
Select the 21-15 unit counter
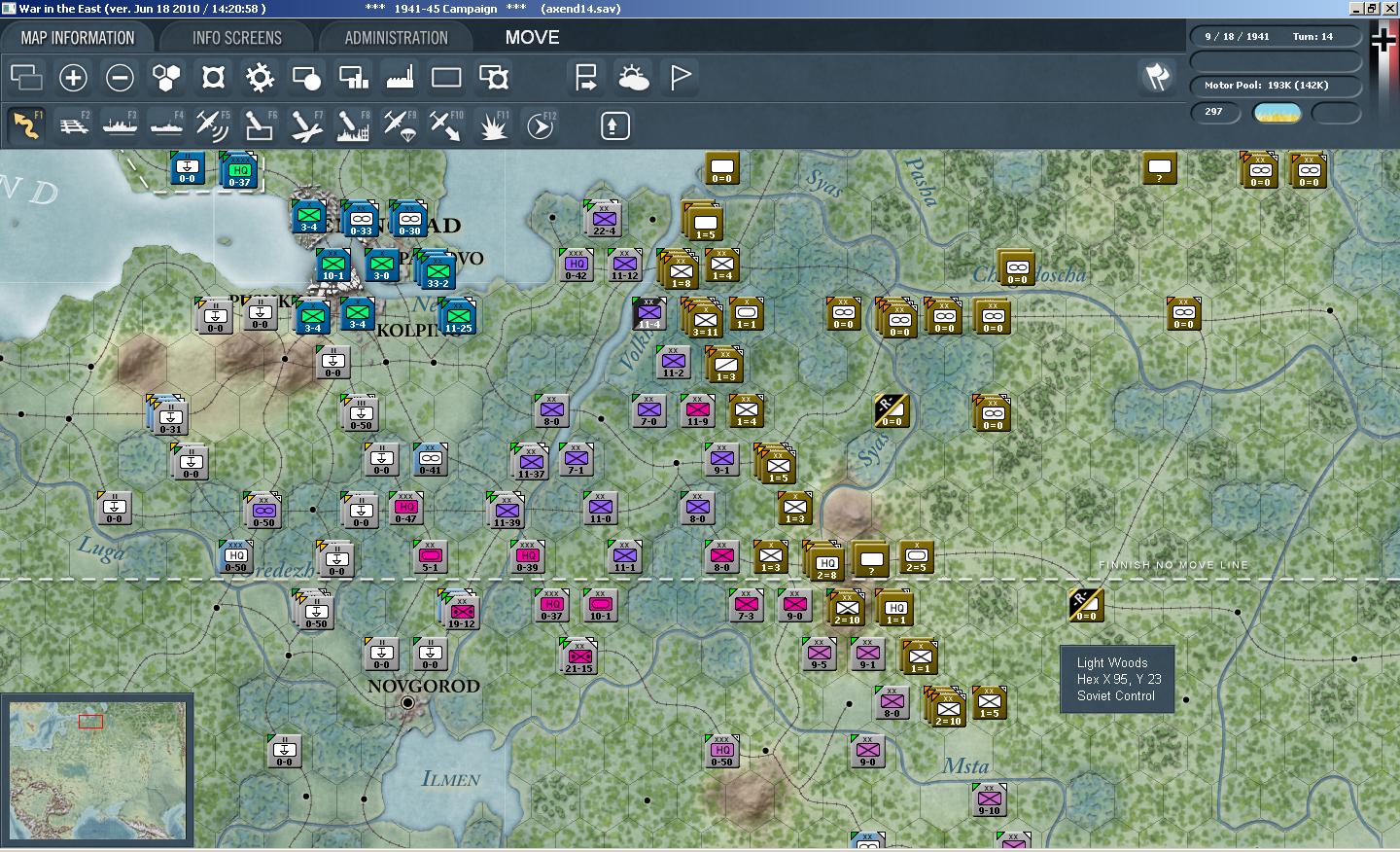pos(578,656)
